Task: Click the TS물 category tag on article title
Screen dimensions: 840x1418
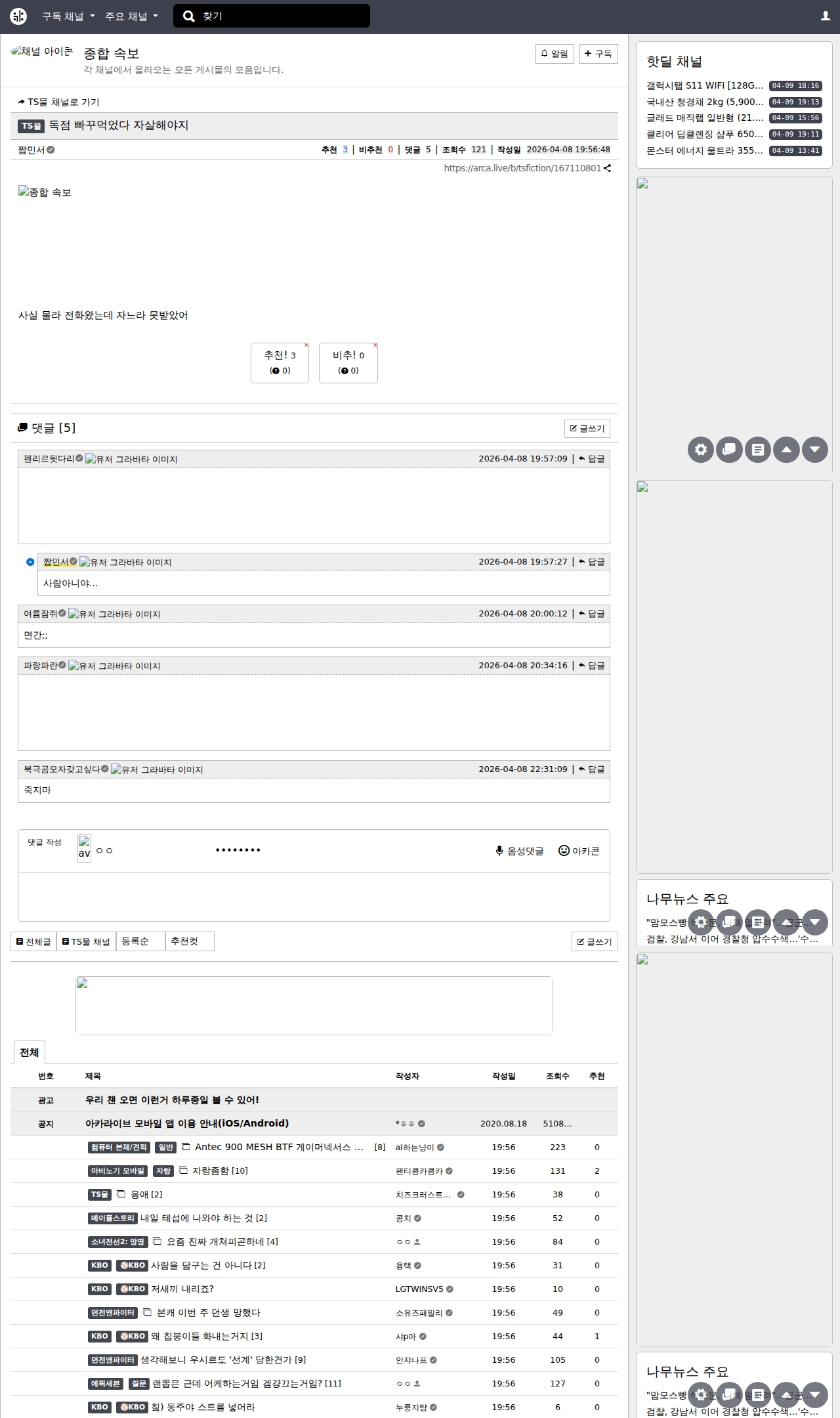Action: coord(31,125)
